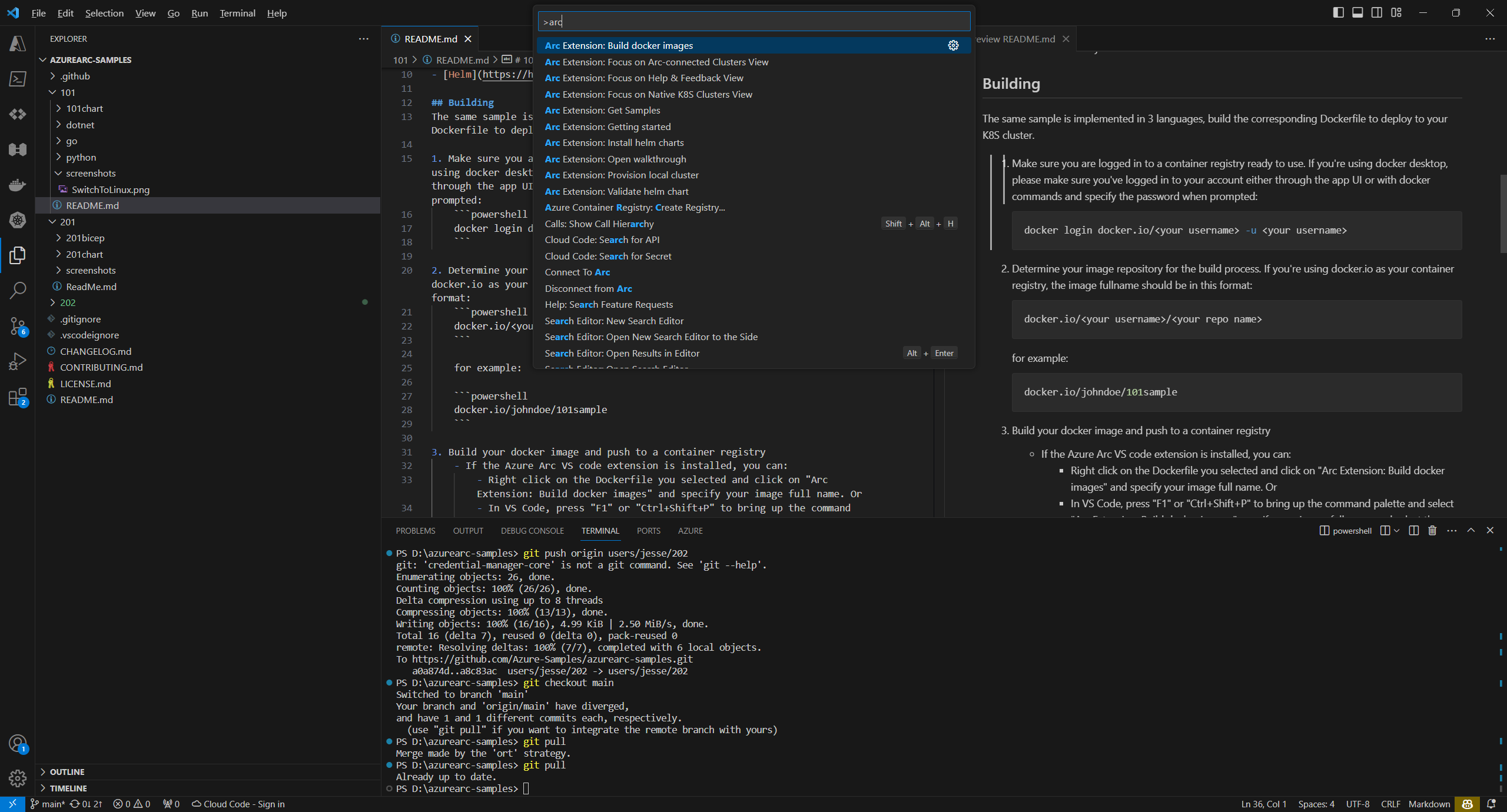Open the Azure icon in activity bar

point(17,44)
